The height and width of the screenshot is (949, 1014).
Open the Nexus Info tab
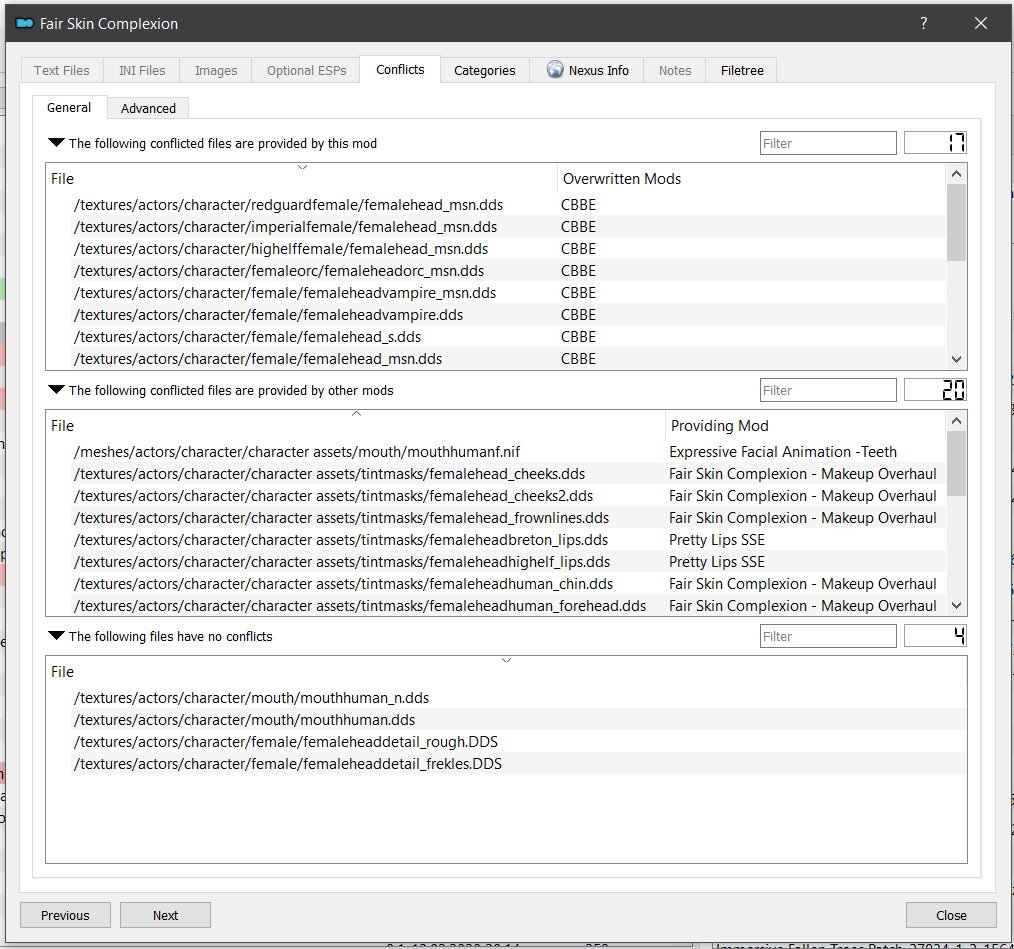[x=587, y=71]
